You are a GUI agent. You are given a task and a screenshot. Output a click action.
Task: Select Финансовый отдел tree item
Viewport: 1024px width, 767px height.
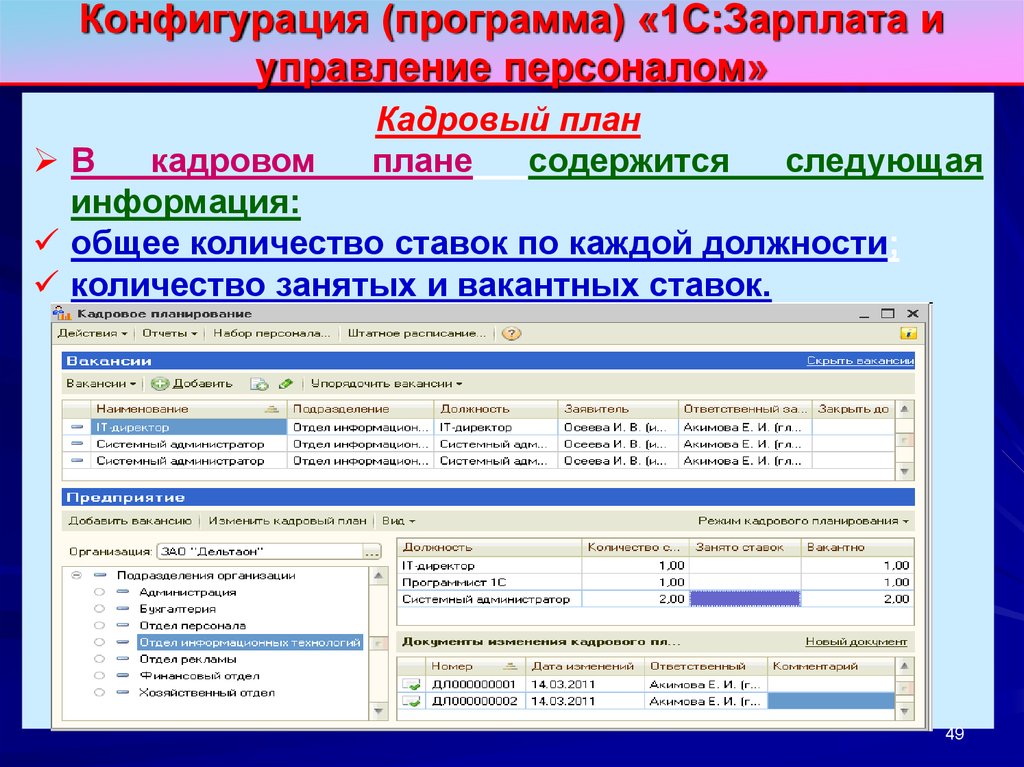pos(199,676)
